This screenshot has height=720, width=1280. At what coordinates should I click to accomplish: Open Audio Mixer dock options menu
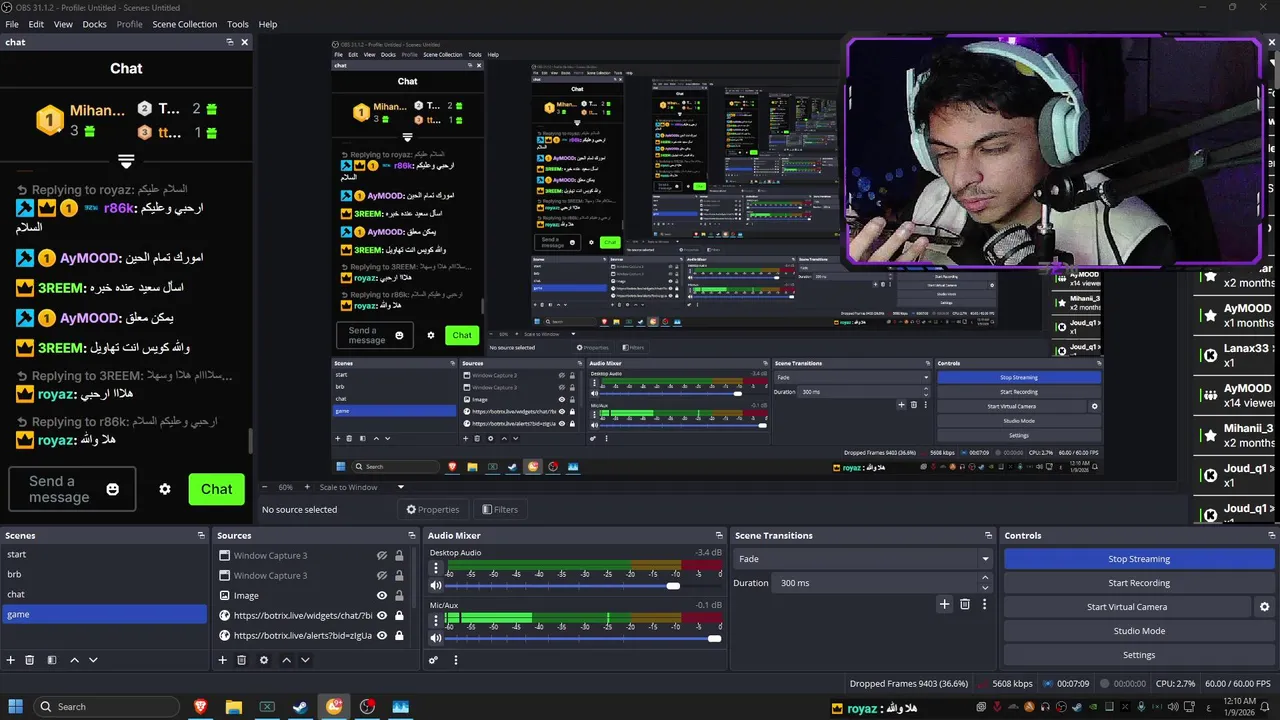(x=456, y=660)
